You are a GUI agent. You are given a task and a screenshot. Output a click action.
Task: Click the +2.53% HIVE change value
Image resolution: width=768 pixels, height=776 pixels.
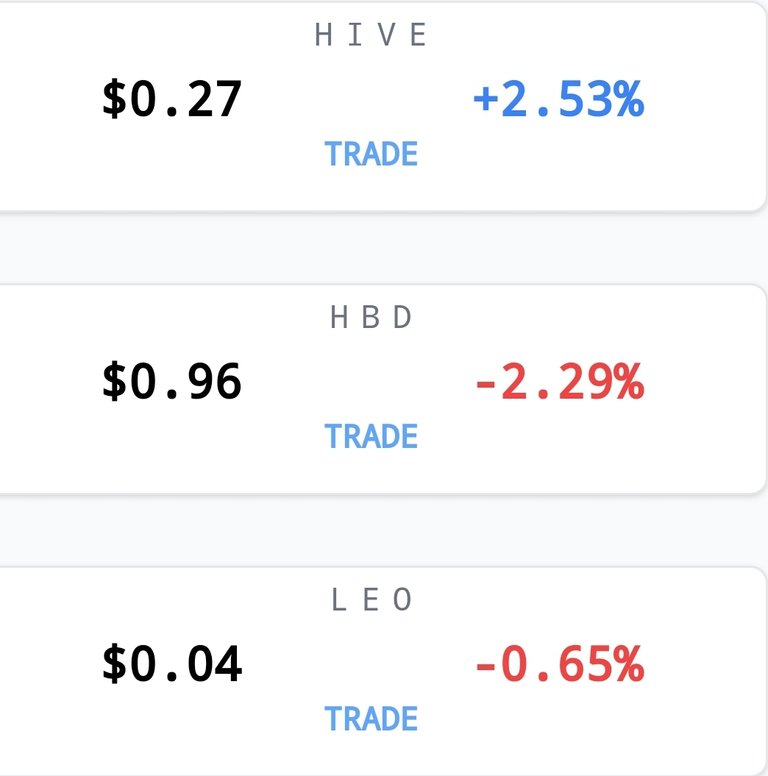click(559, 99)
